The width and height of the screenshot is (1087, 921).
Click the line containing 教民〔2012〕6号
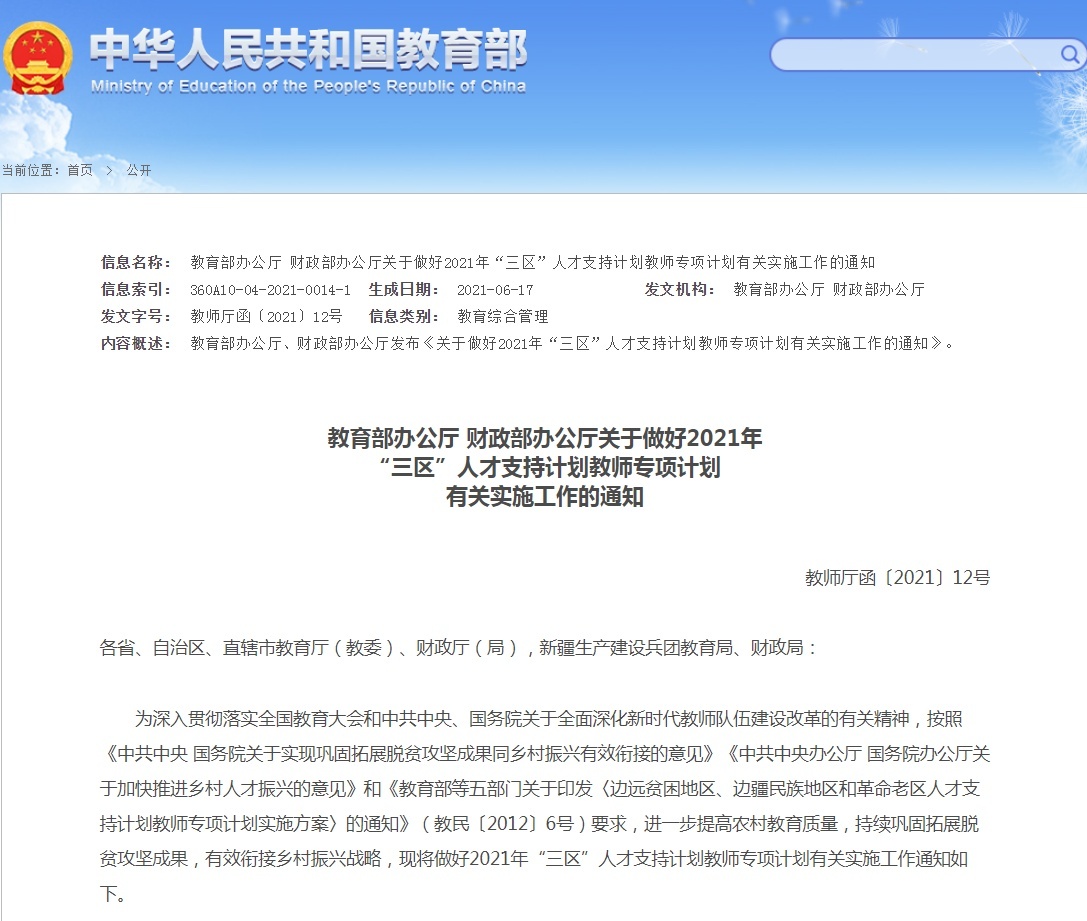pos(539,824)
